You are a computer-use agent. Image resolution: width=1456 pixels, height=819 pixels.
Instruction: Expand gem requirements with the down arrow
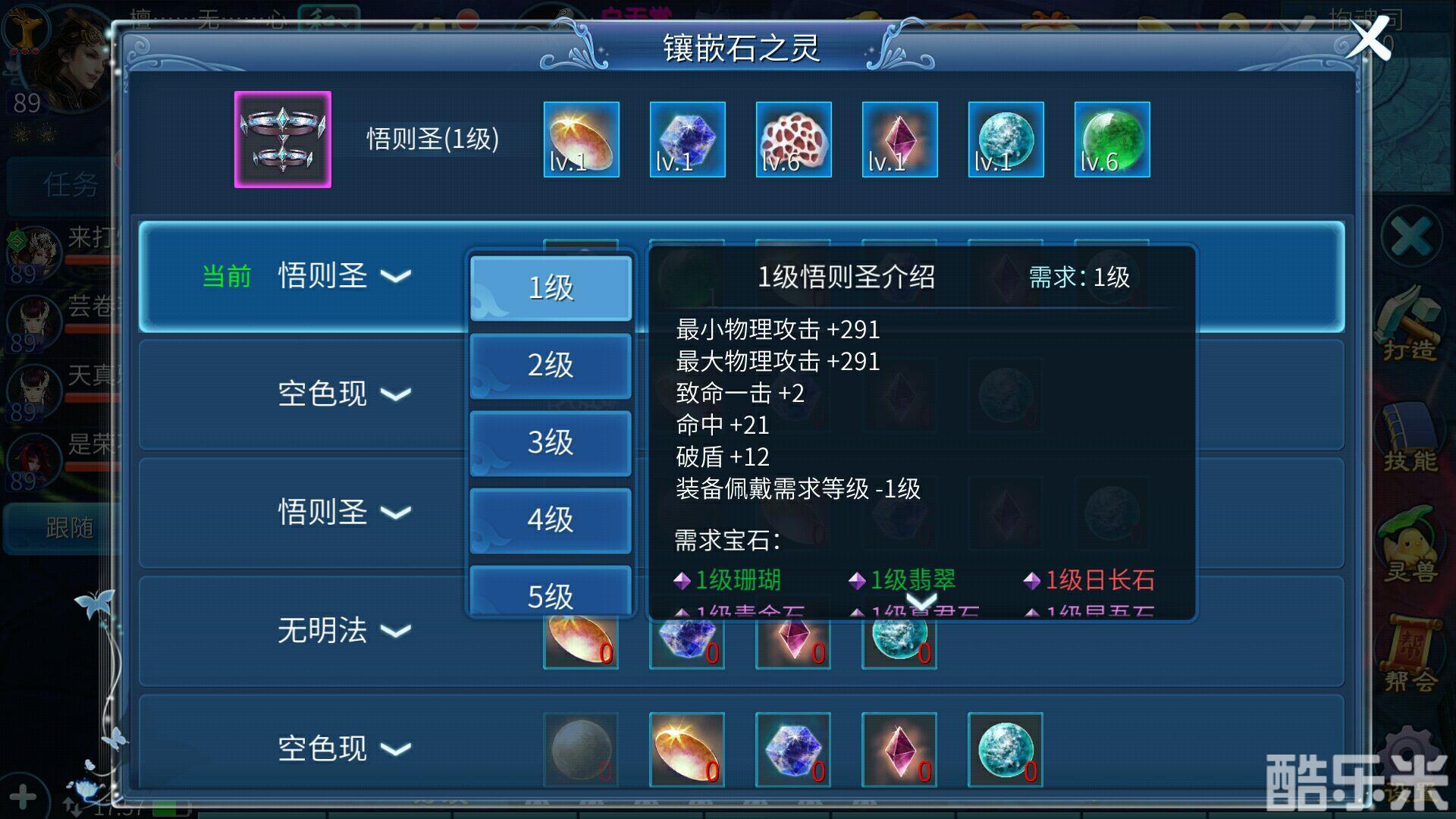(922, 601)
